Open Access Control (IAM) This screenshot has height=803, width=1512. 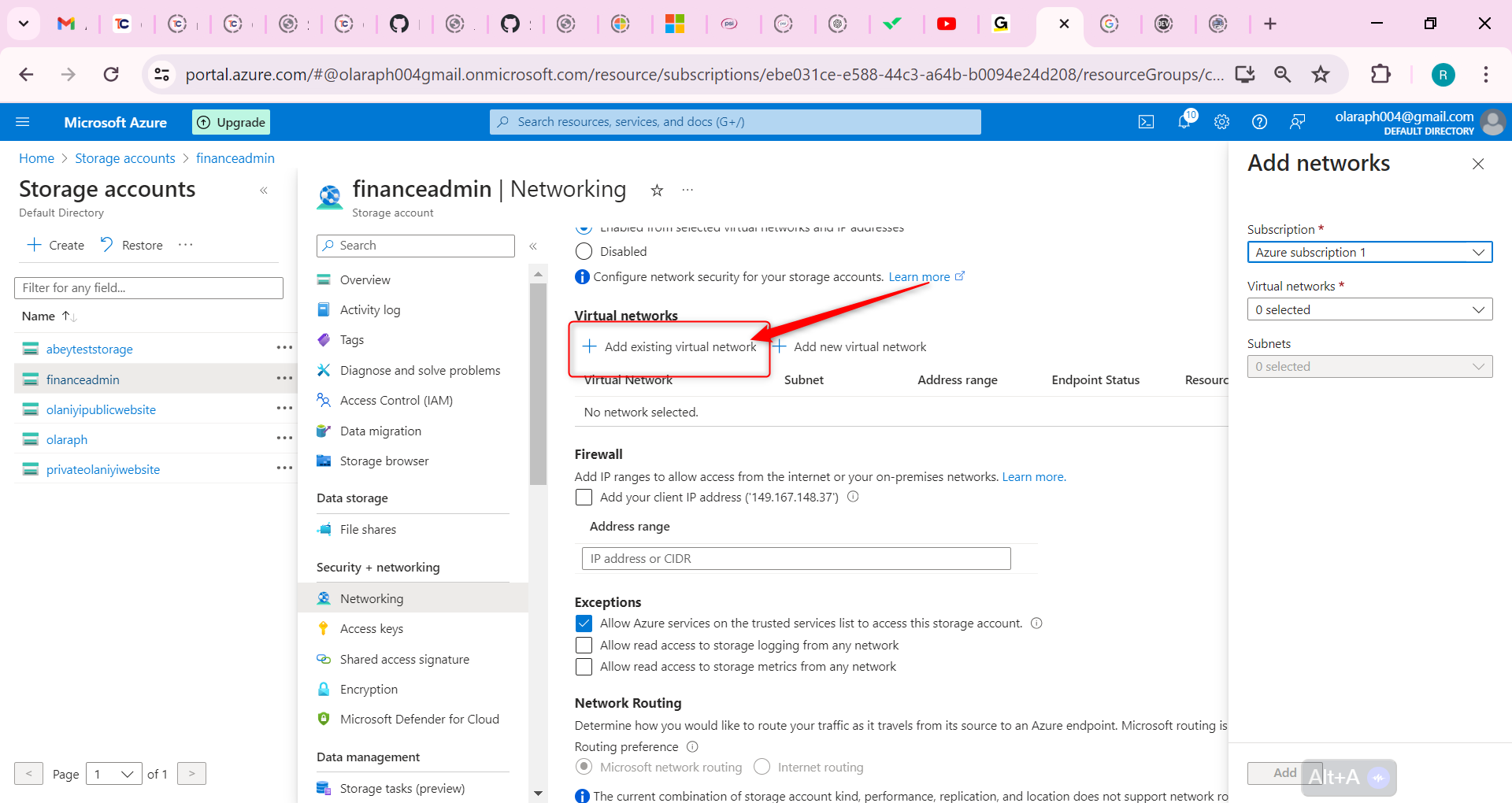coord(396,400)
